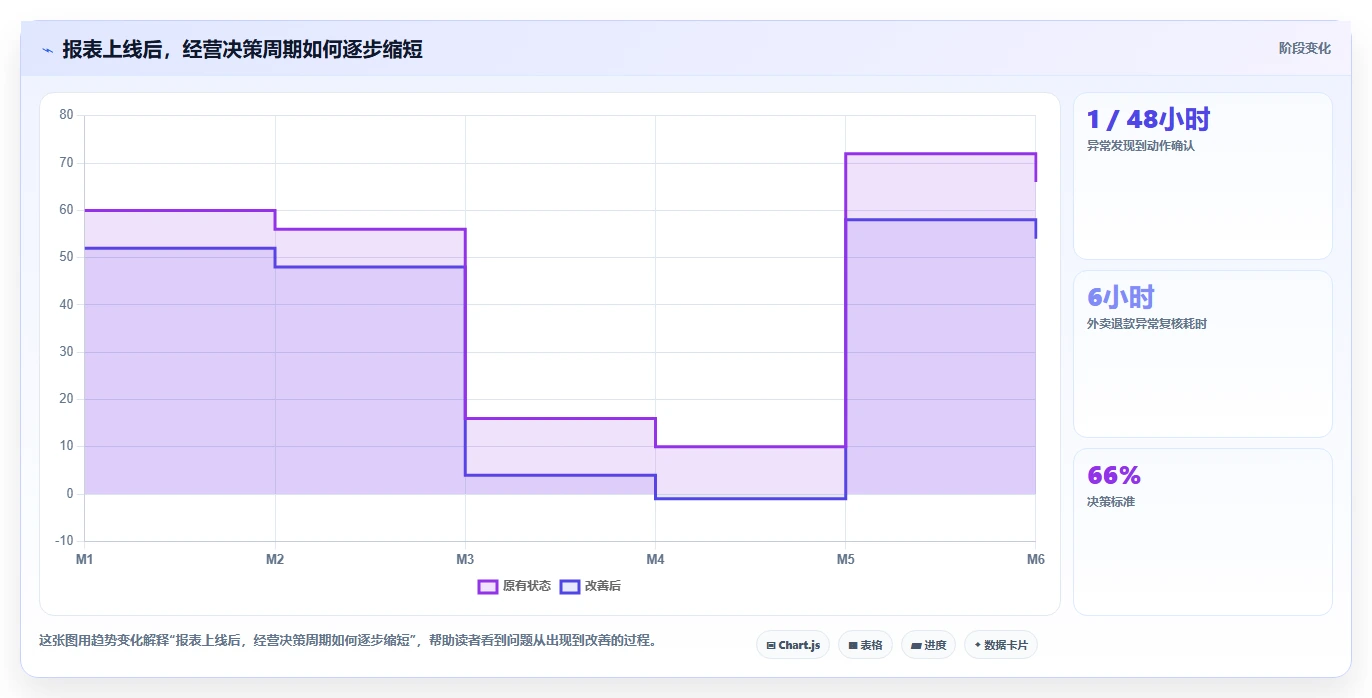Click the Chart.js chip's small icon
Image resolution: width=1372 pixels, height=698 pixels.
coord(771,646)
